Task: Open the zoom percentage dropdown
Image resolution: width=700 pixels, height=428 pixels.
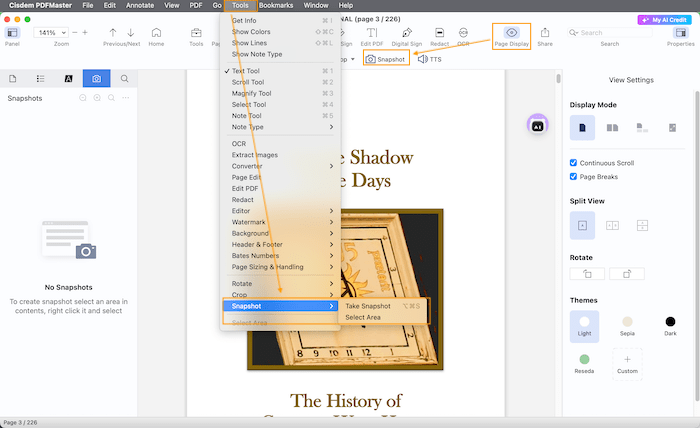Action: (50, 33)
